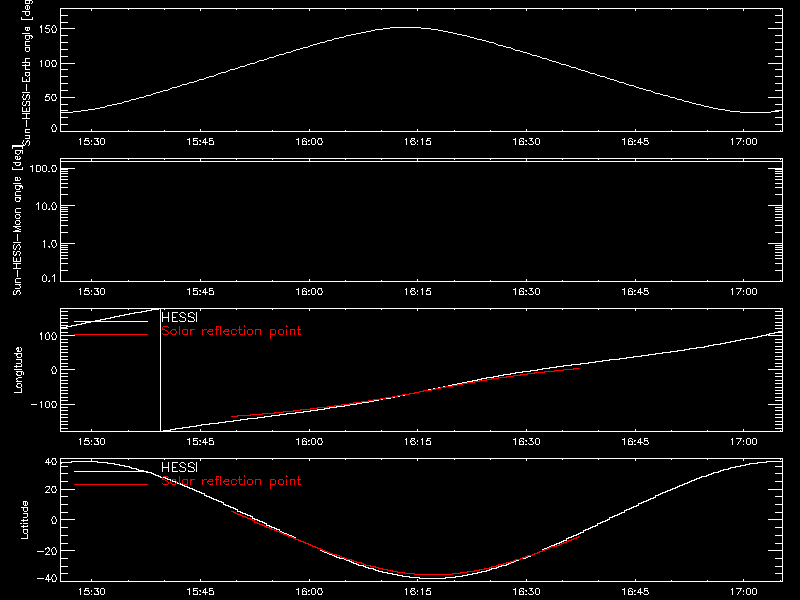Viewport: 800px width, 600px height.
Task: Click 15:45 under the Earth angle plot
Action: (x=201, y=141)
